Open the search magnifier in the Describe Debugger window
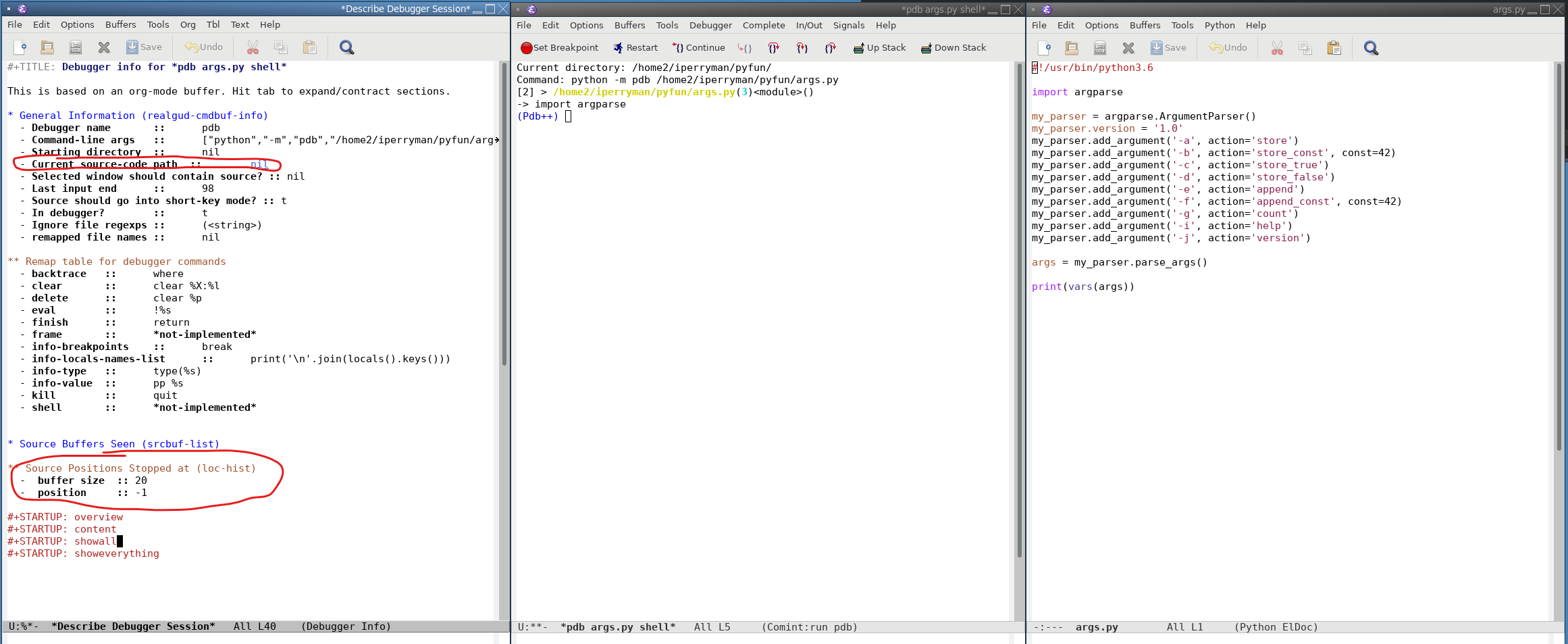The height and width of the screenshot is (644, 1568). click(346, 47)
